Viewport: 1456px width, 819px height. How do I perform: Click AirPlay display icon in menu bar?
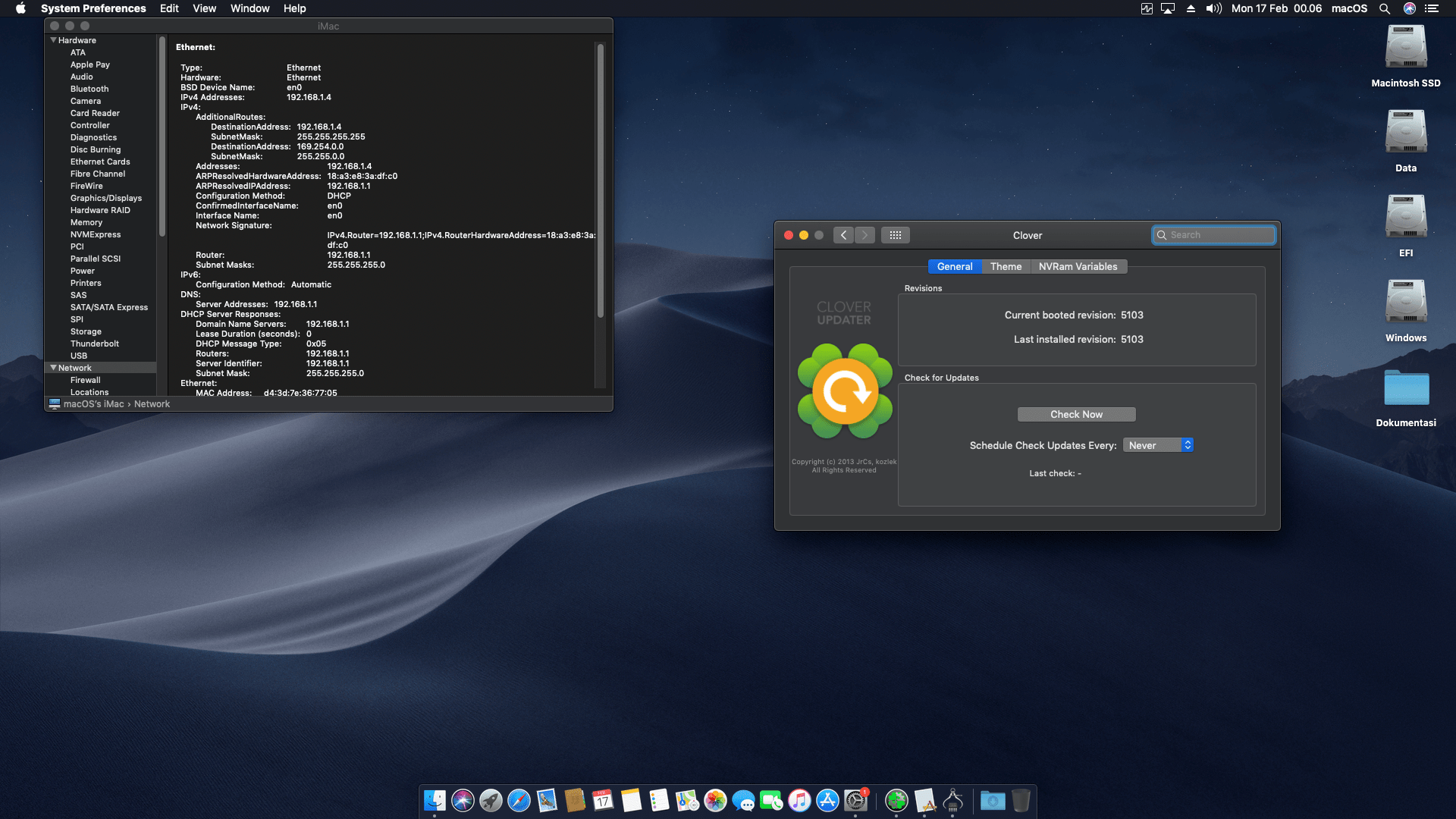click(1168, 8)
